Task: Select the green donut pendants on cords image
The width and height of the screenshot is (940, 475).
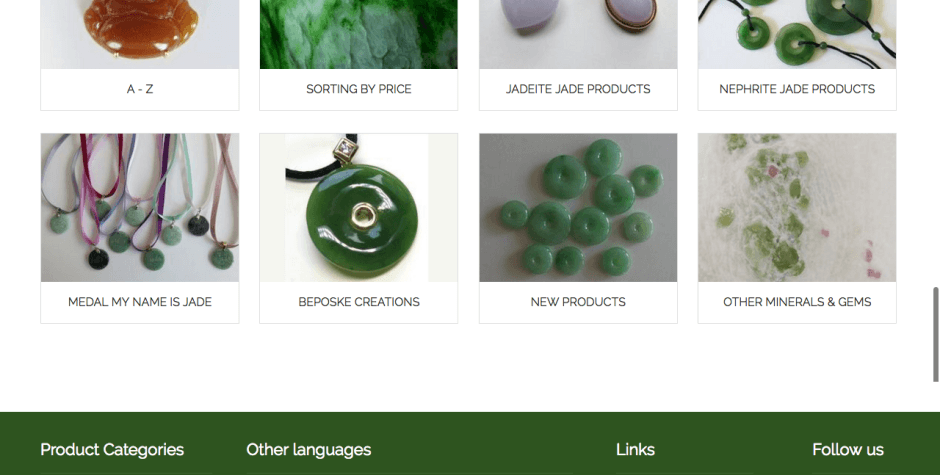Action: point(797,34)
